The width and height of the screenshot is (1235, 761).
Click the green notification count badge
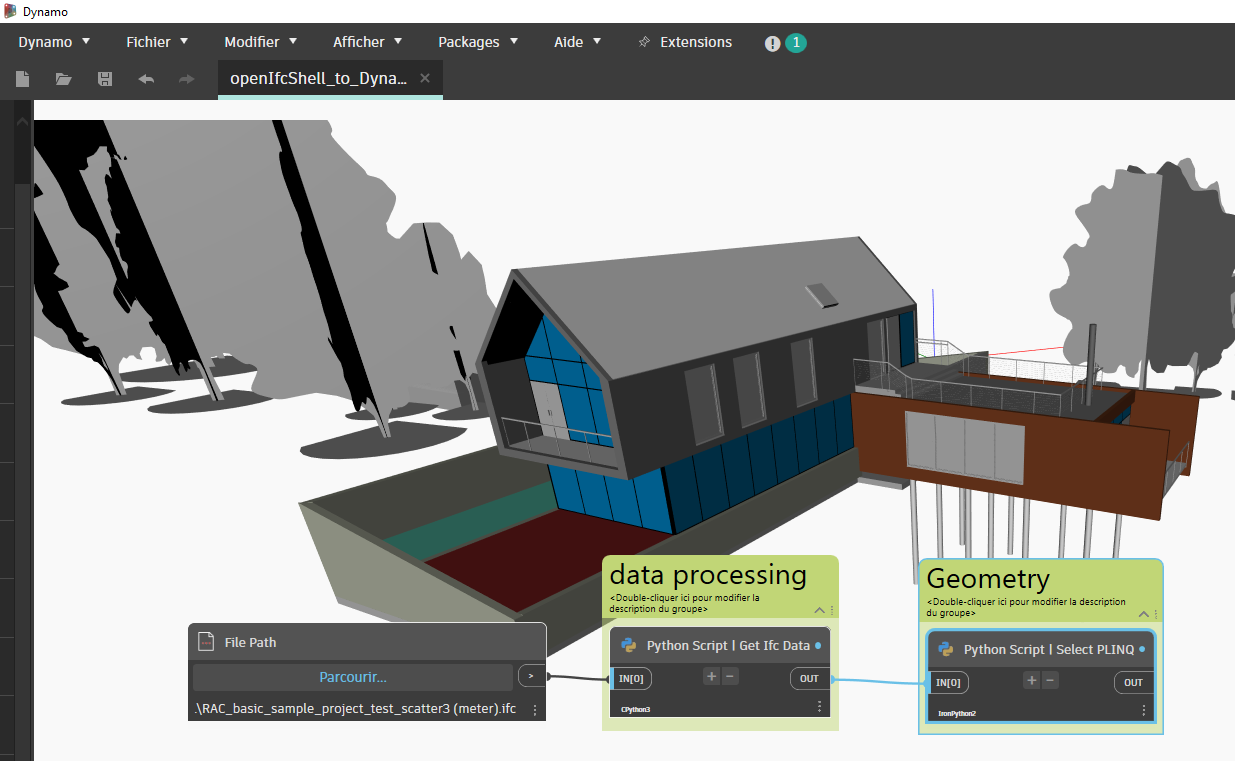tap(796, 43)
